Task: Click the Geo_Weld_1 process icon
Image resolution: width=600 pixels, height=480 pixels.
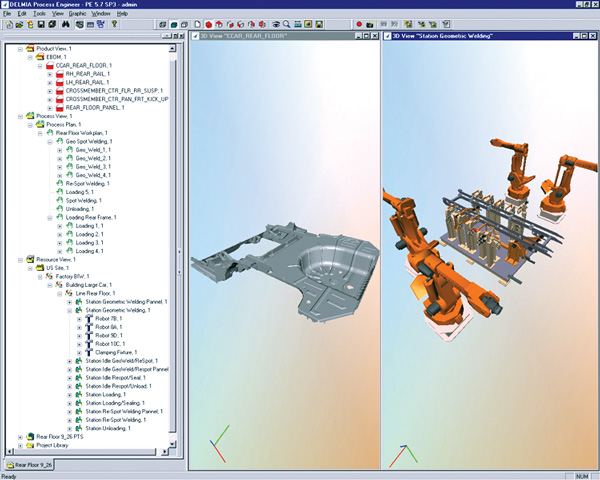Action: pyautogui.click(x=70, y=150)
